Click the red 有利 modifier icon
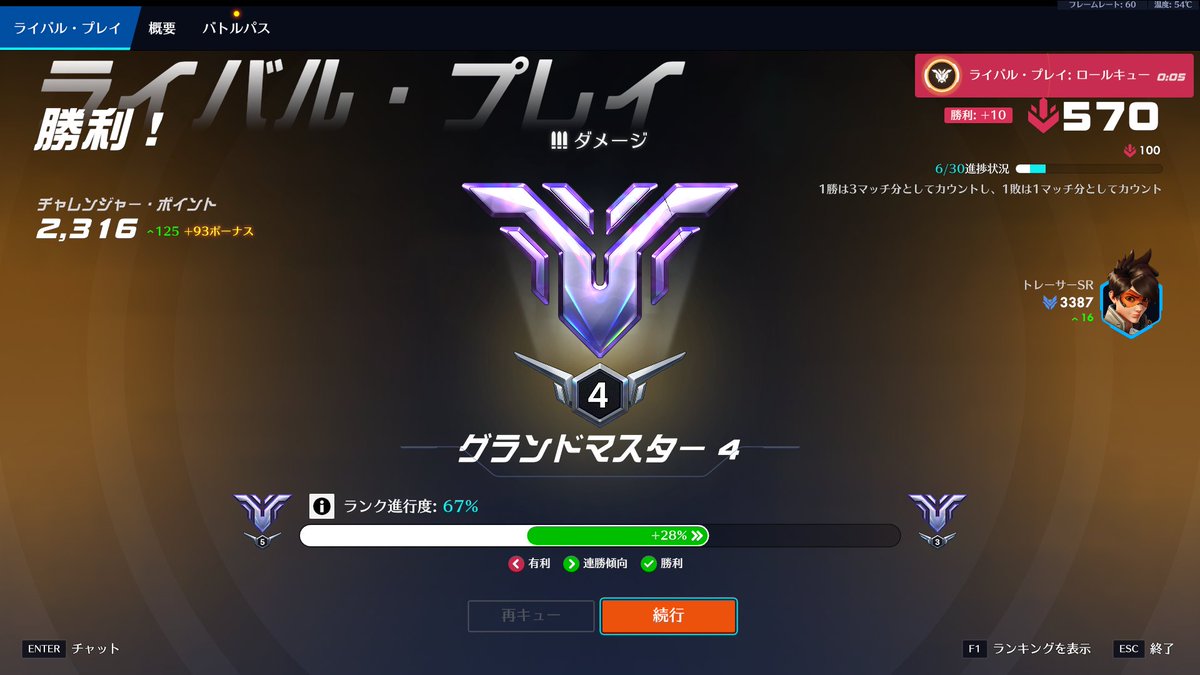 coord(516,564)
